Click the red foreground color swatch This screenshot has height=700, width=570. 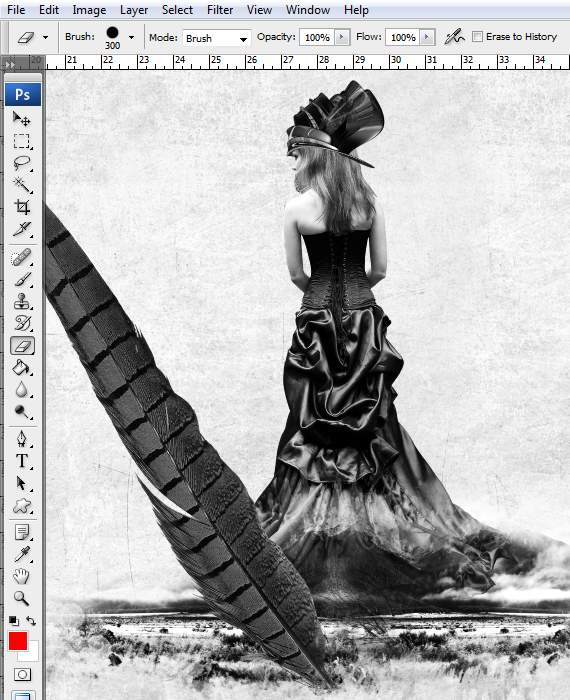tap(18, 641)
